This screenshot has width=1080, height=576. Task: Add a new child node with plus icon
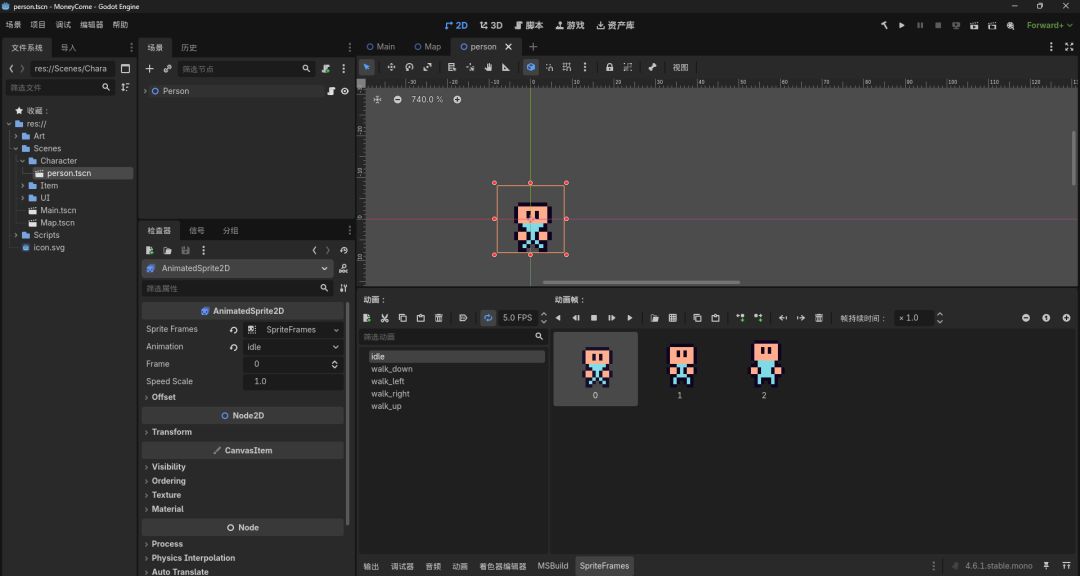pos(149,68)
